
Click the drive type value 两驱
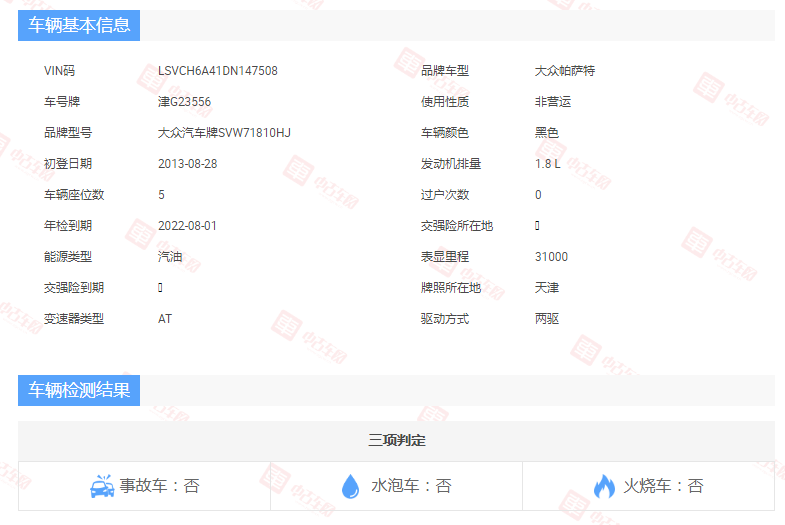[x=547, y=319]
